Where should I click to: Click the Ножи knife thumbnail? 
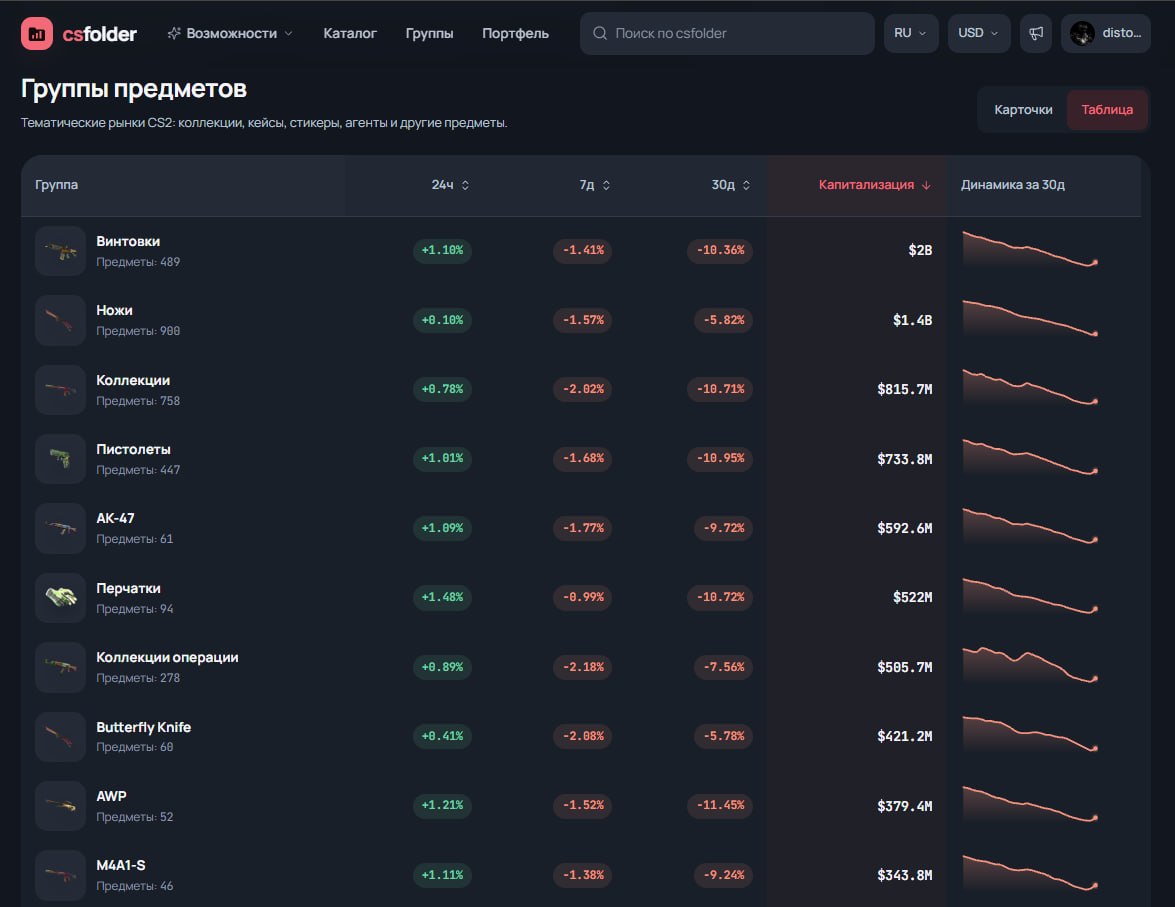click(x=61, y=320)
